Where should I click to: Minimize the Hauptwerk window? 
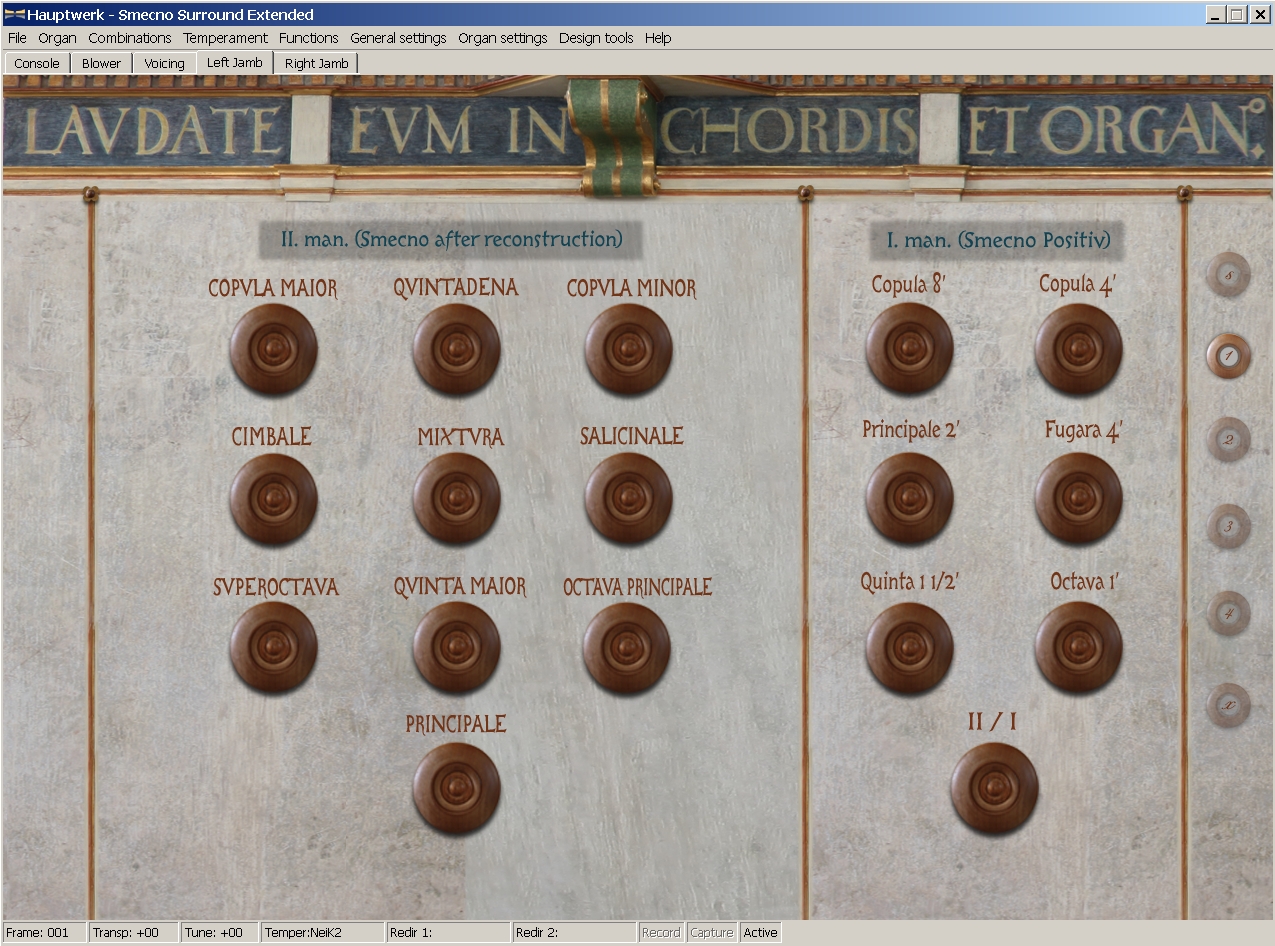[x=1215, y=15]
